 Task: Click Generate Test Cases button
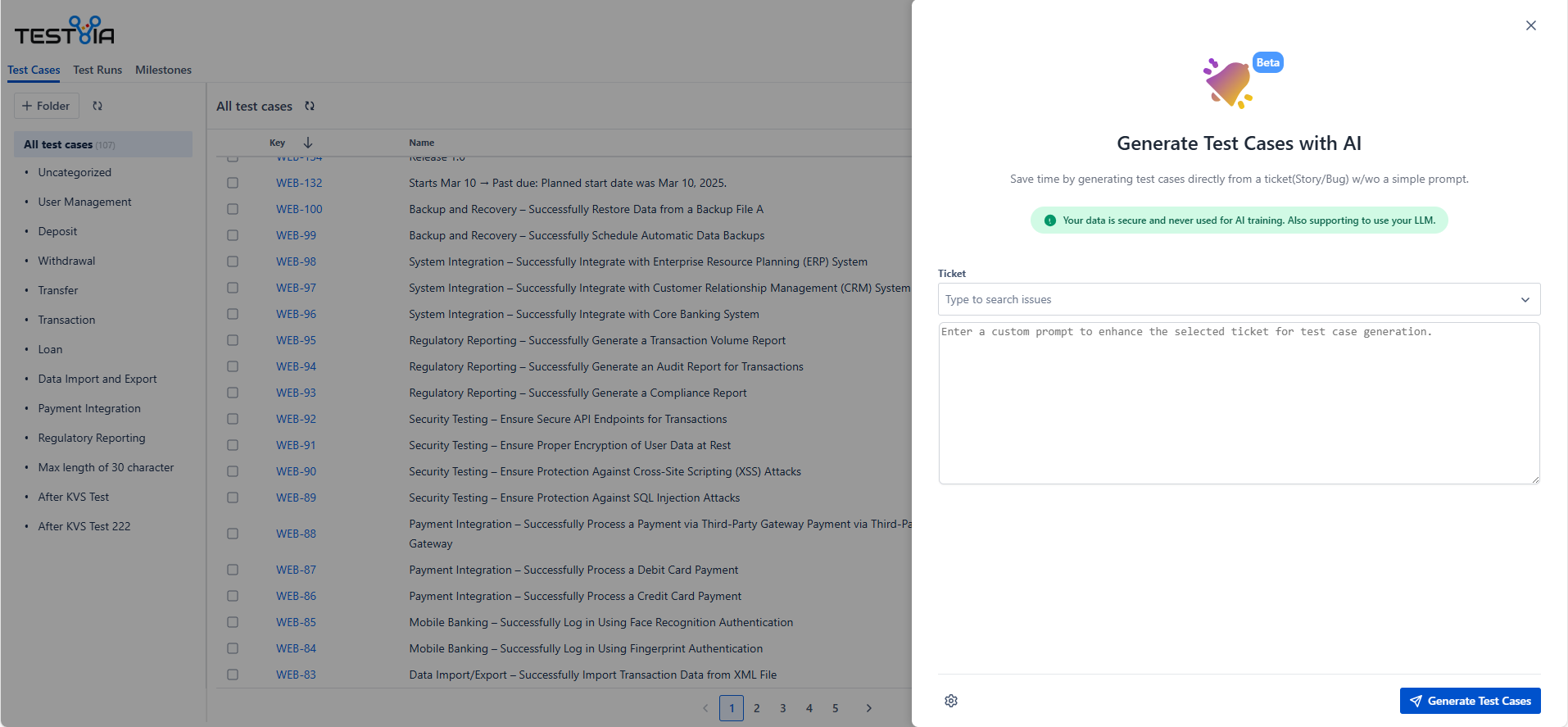click(x=1470, y=701)
